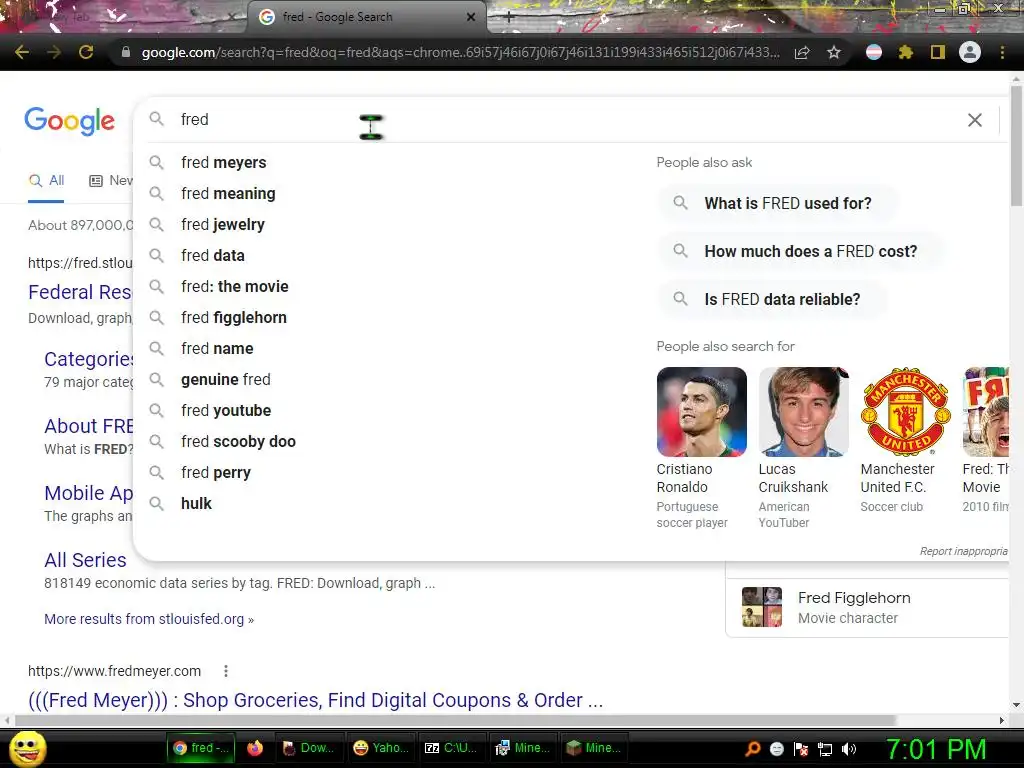
Task: Bookmark this page with the star icon
Action: [833, 52]
